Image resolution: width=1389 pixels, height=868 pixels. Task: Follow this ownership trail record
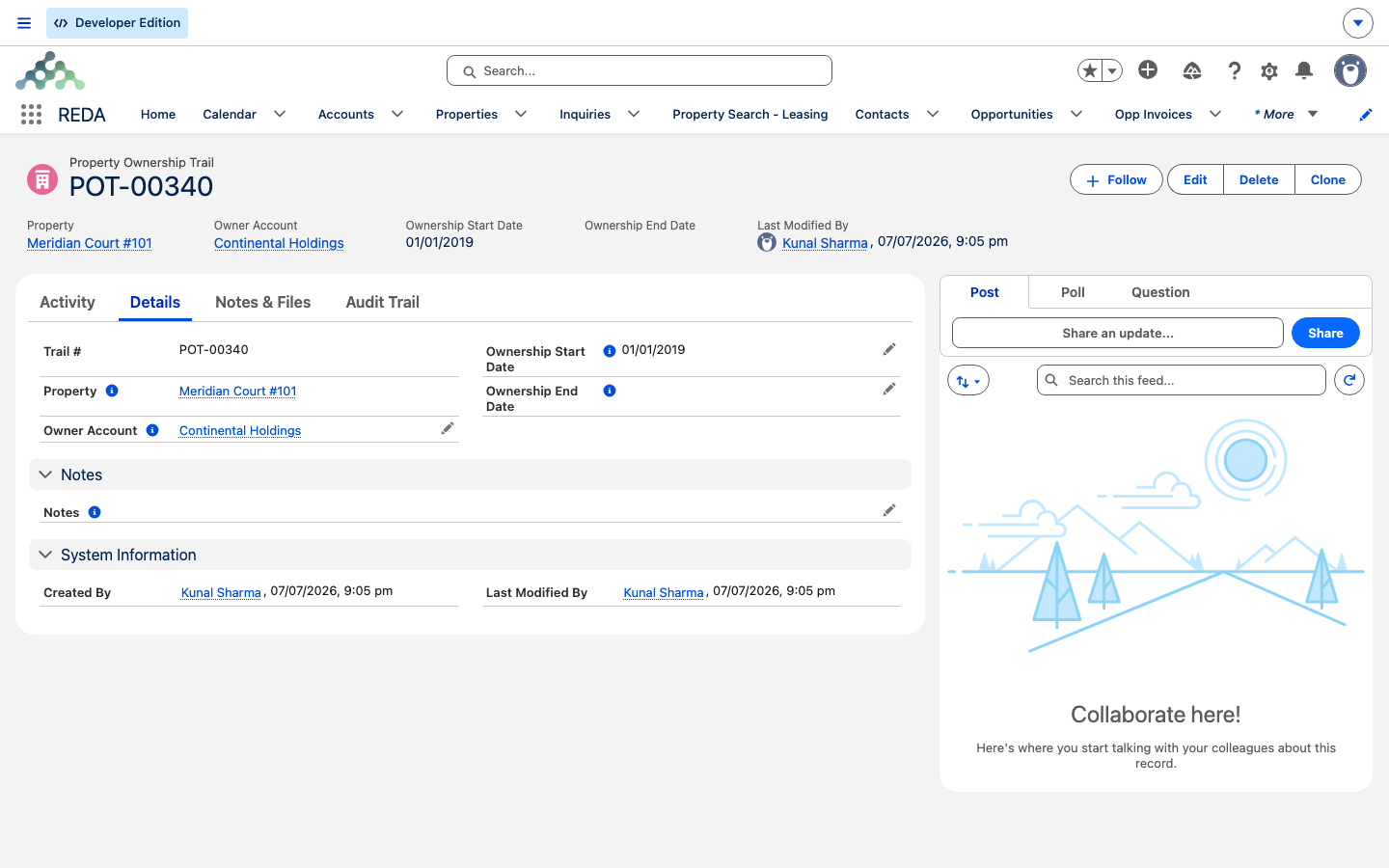pos(1116,179)
